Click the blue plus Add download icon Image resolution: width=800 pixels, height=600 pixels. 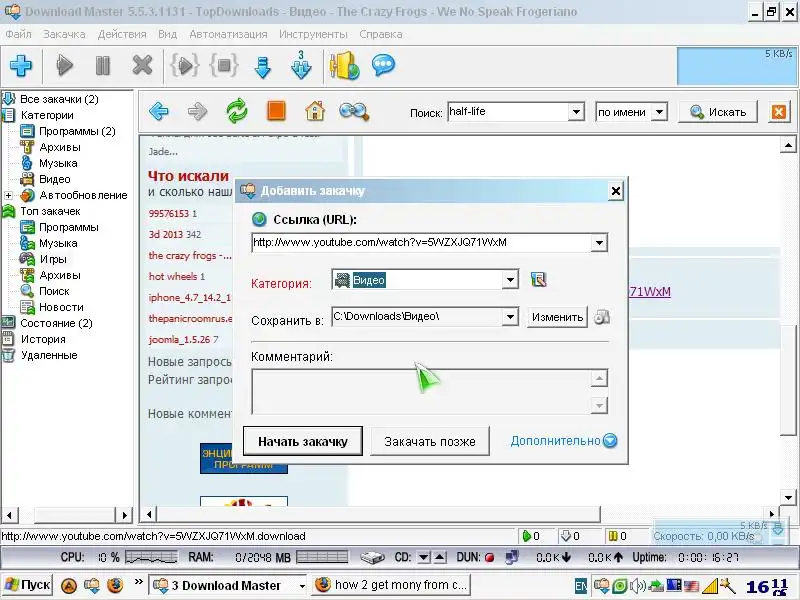[21, 65]
